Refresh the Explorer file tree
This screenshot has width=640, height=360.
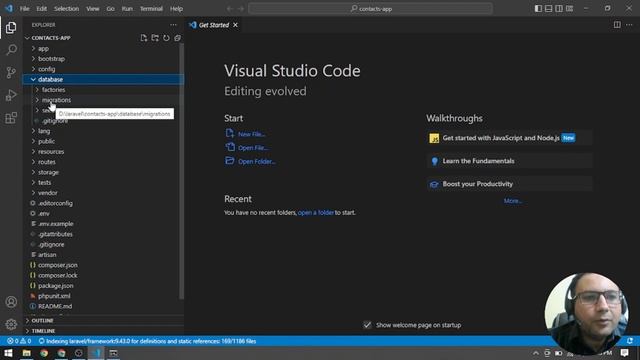[x=166, y=38]
